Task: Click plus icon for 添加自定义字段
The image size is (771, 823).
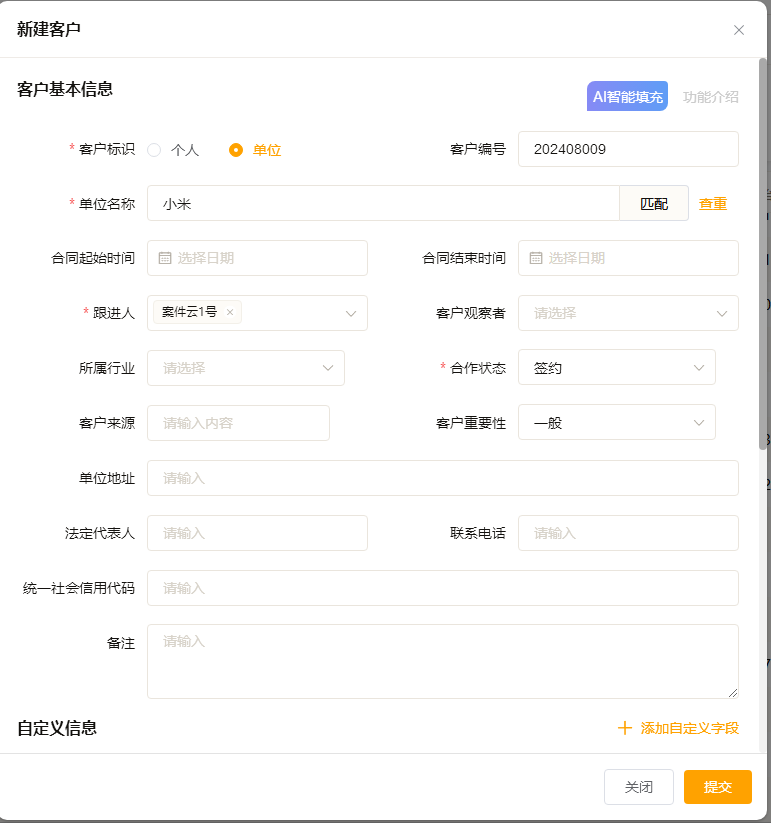Action: [x=625, y=728]
